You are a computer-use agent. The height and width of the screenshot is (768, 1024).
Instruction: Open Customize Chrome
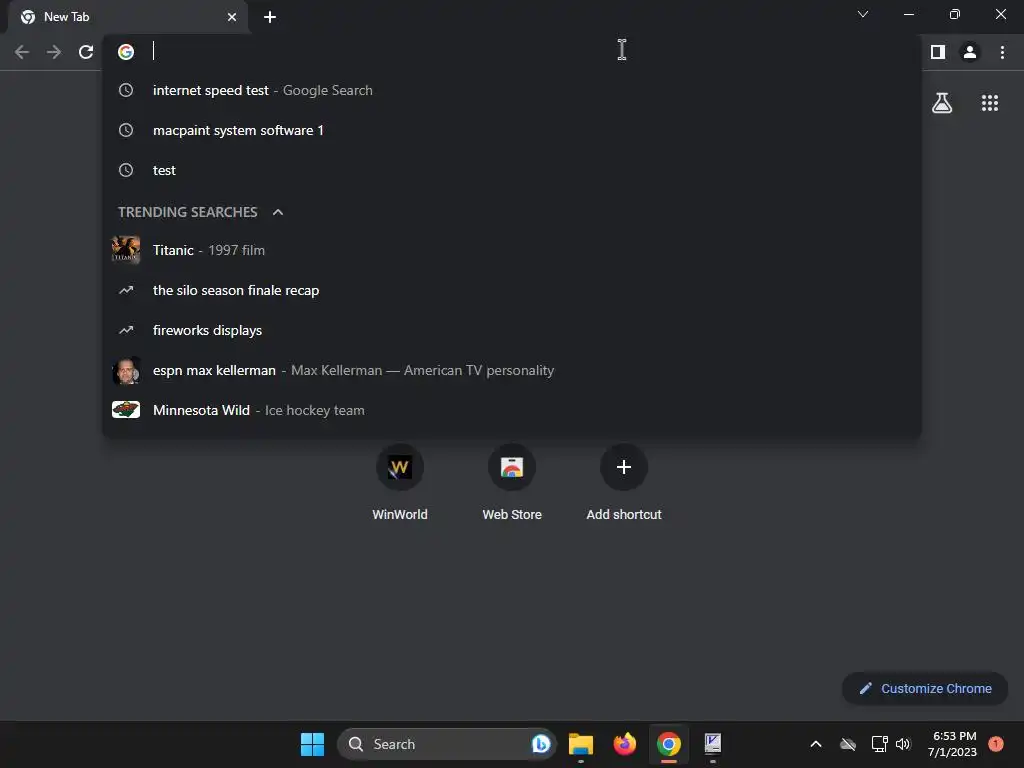925,688
